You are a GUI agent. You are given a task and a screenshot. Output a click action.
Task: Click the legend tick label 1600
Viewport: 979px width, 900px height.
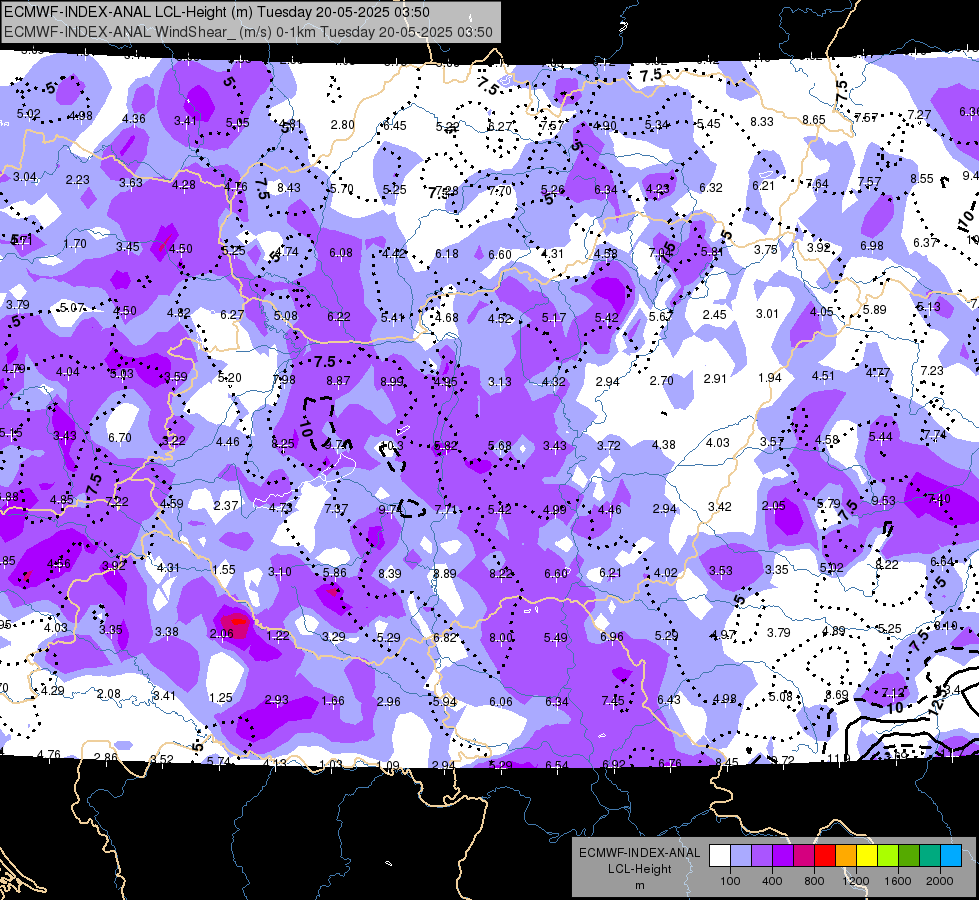898,881
